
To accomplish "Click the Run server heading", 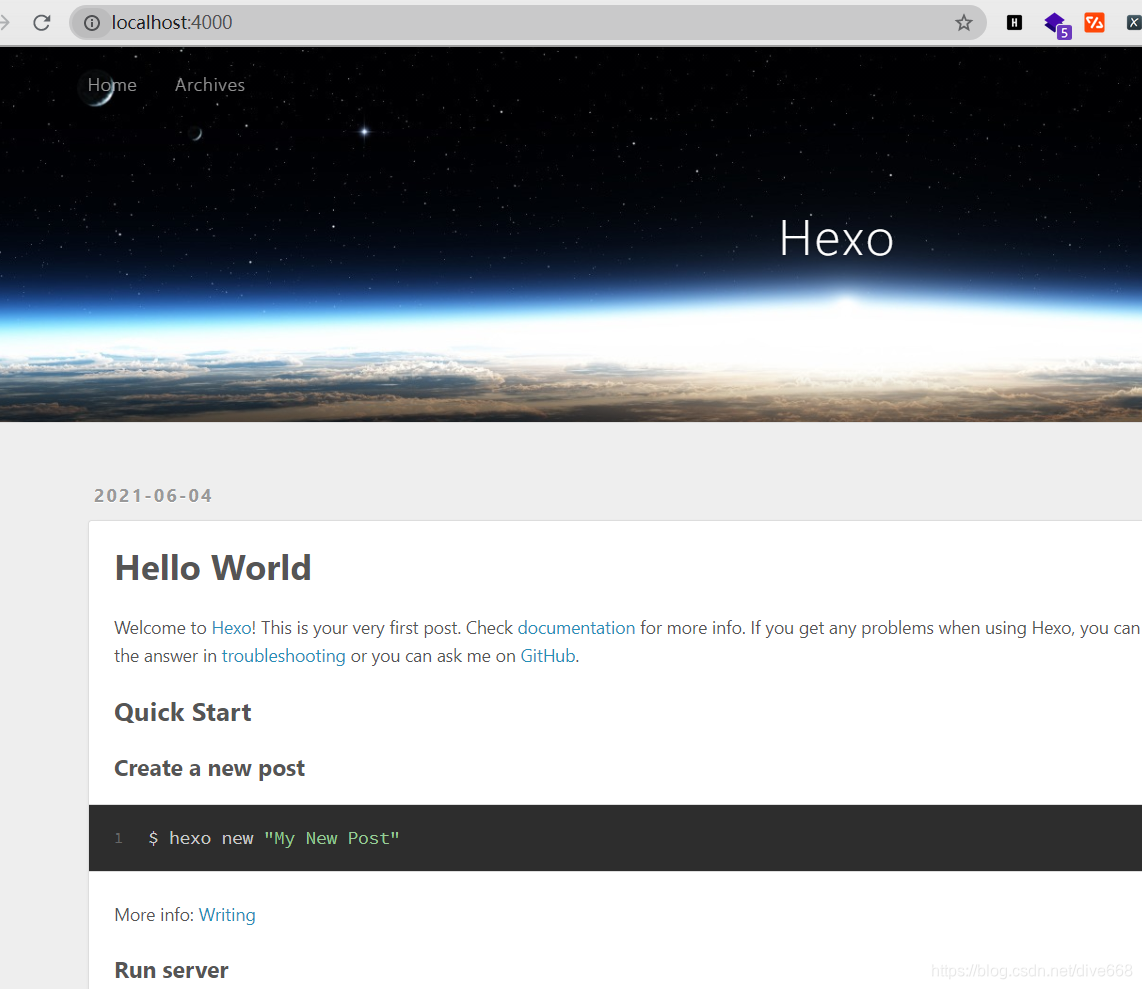I will tap(172, 970).
